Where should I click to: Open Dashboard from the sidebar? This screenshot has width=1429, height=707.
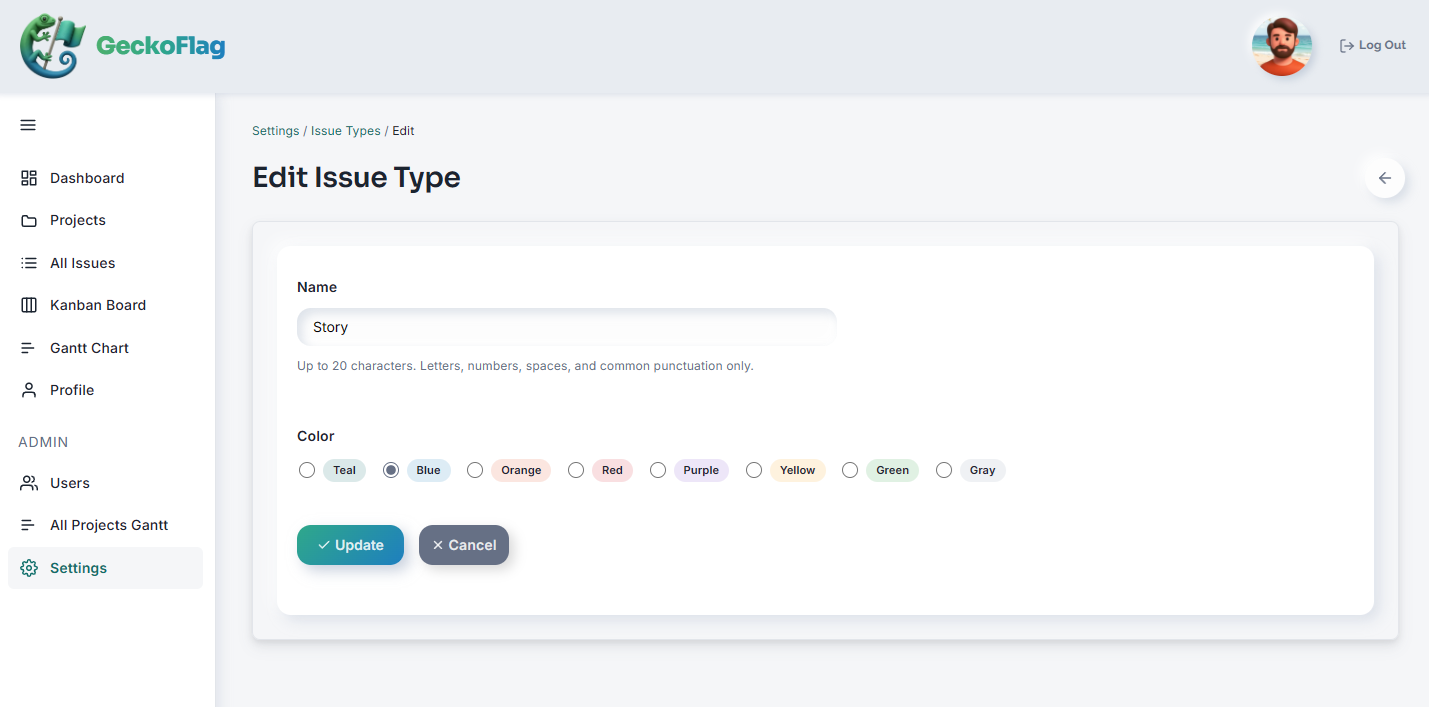click(105, 178)
